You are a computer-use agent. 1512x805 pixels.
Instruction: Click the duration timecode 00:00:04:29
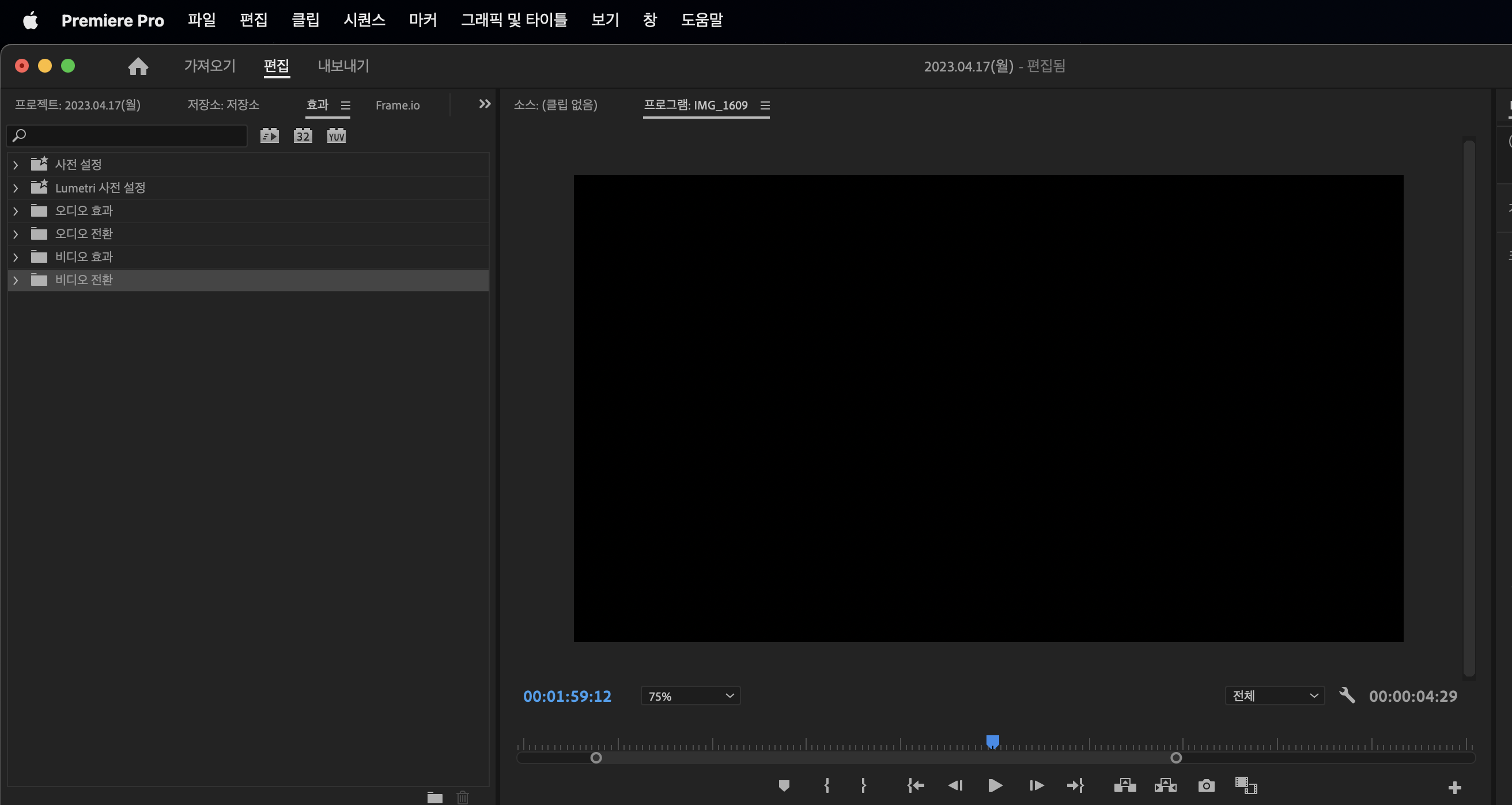pyautogui.click(x=1413, y=696)
